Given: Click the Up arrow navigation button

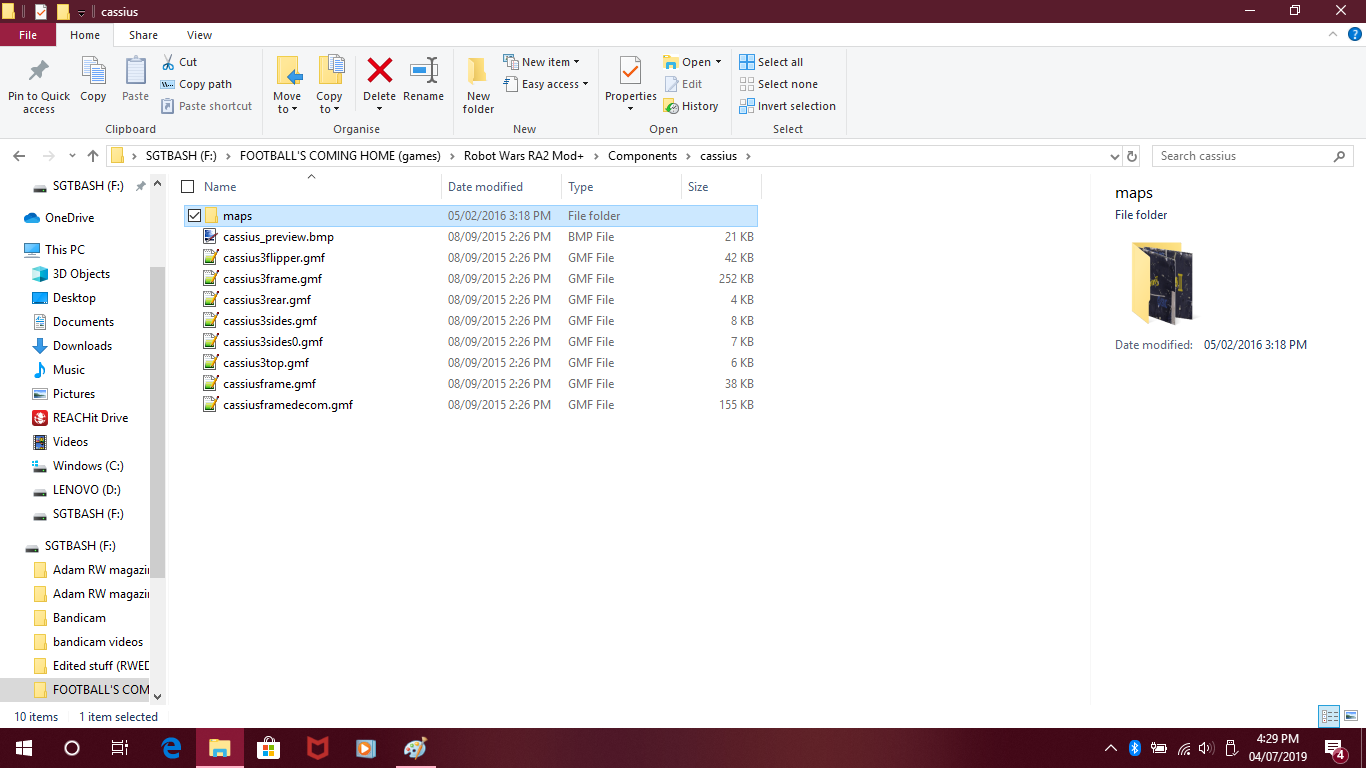Looking at the screenshot, I should pyautogui.click(x=93, y=156).
